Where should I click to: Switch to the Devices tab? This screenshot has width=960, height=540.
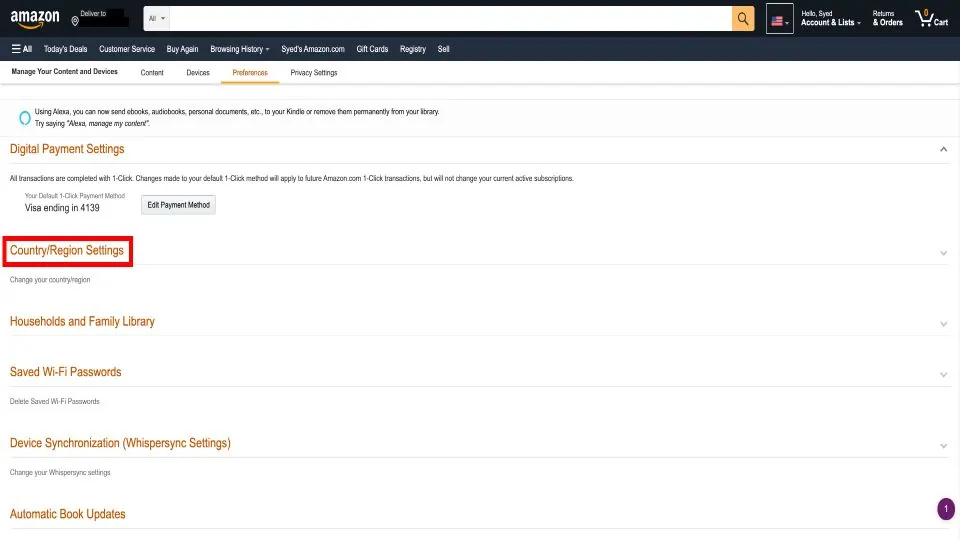(x=198, y=72)
